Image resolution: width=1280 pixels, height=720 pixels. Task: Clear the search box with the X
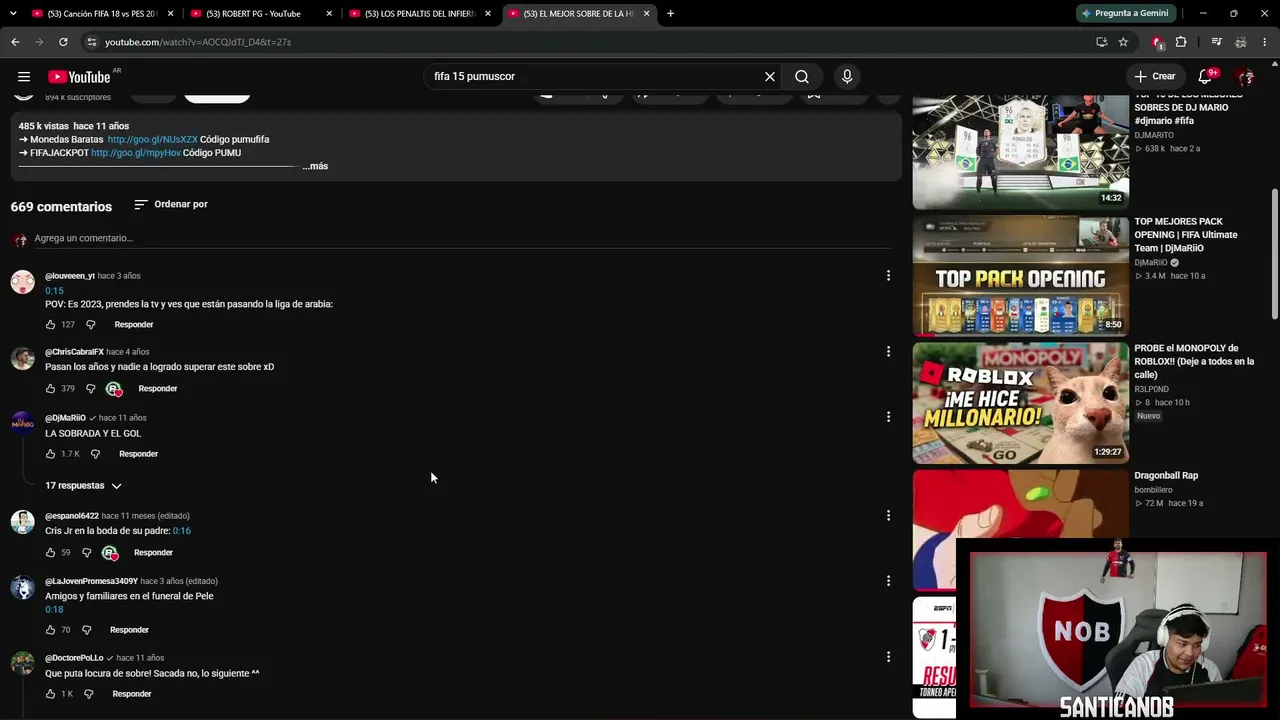770,77
